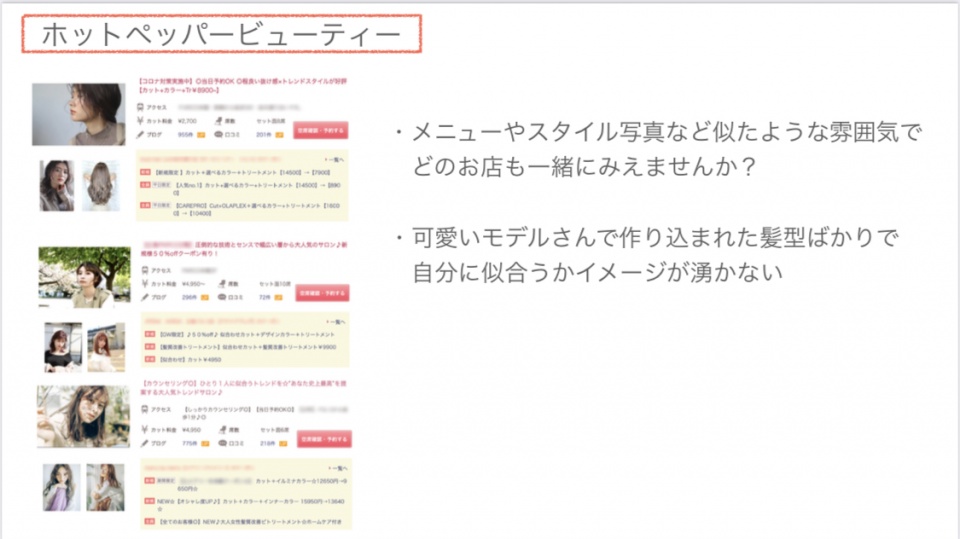
Task: Open the コロナ対策実施中 salon headline link
Action: [x=242, y=85]
